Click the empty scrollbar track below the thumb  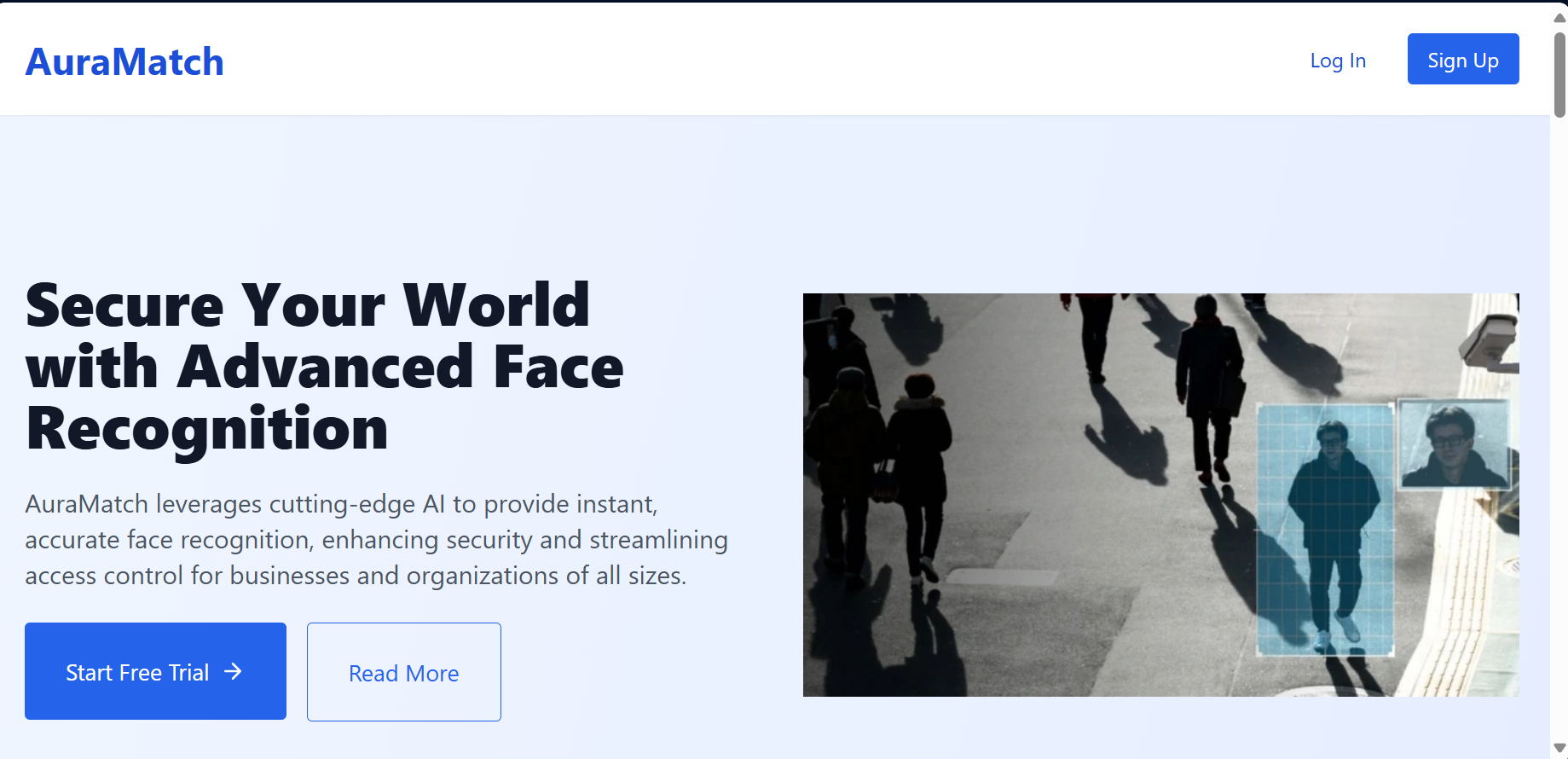(1559, 426)
